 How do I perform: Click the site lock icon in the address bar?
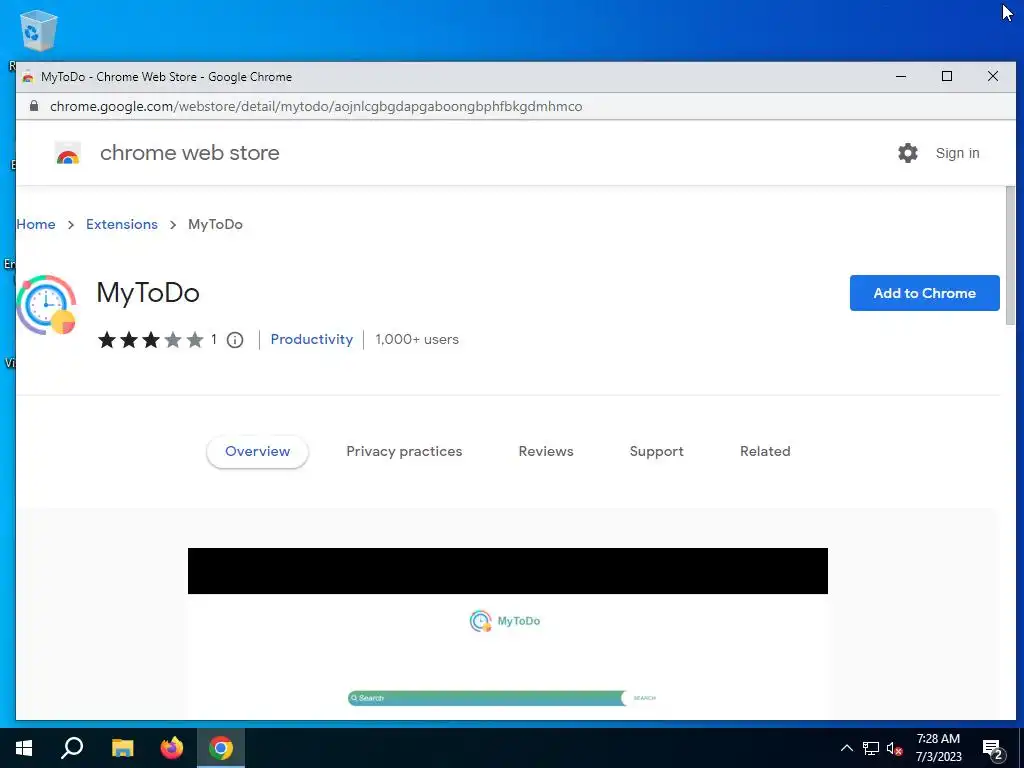[x=33, y=106]
